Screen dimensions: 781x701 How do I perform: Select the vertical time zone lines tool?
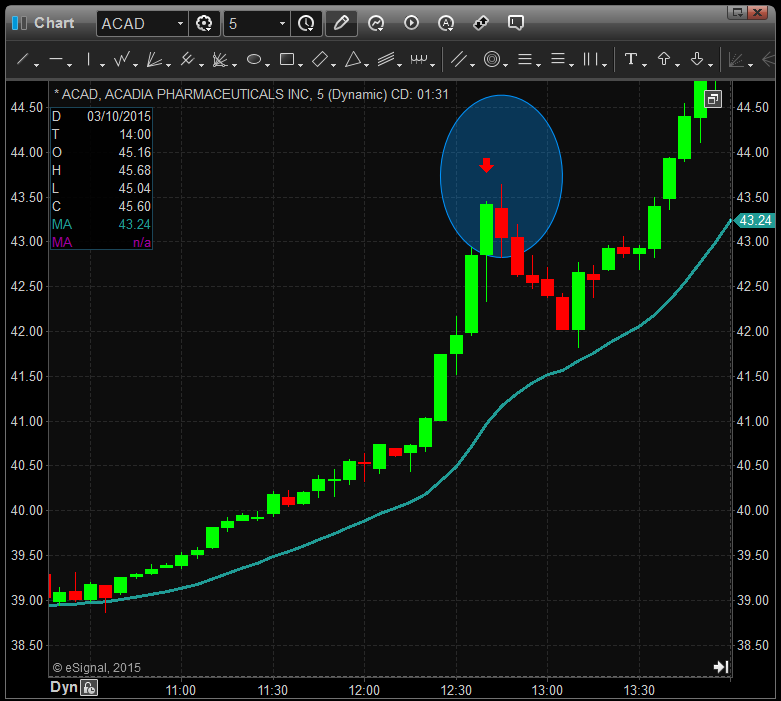[x=590, y=60]
